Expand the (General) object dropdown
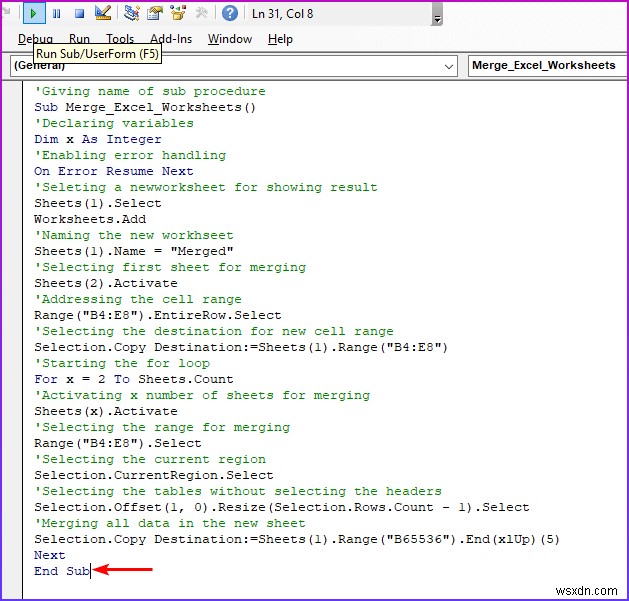Viewport: 629px width, 601px height. pos(449,66)
